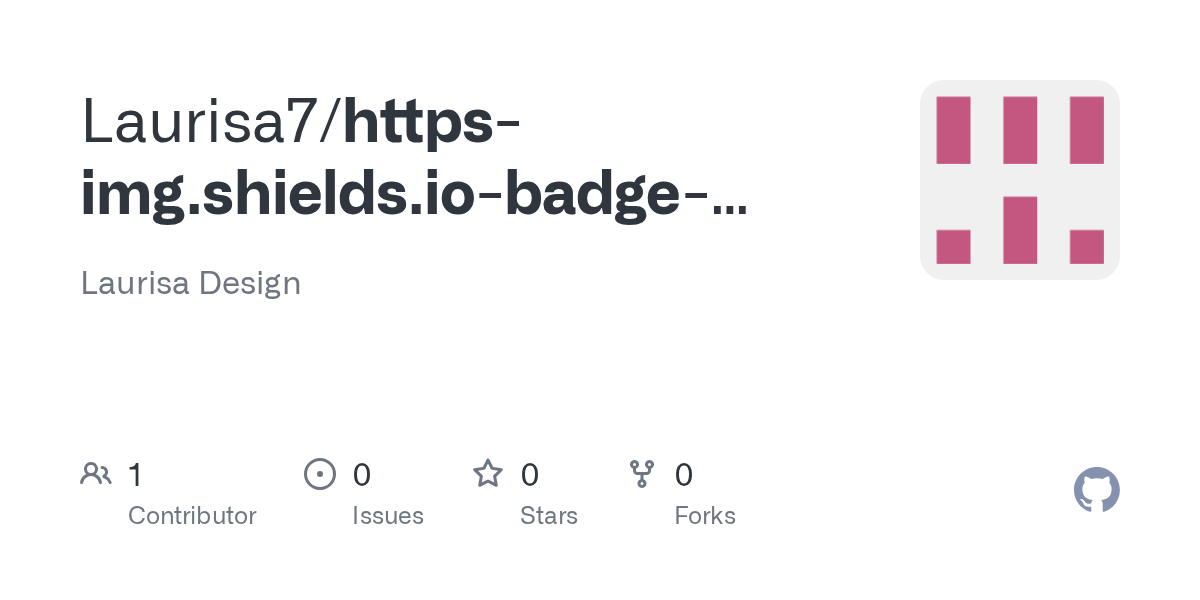Select the contributor count number 1
Viewport: 1200px width, 600px height.
pos(135,475)
